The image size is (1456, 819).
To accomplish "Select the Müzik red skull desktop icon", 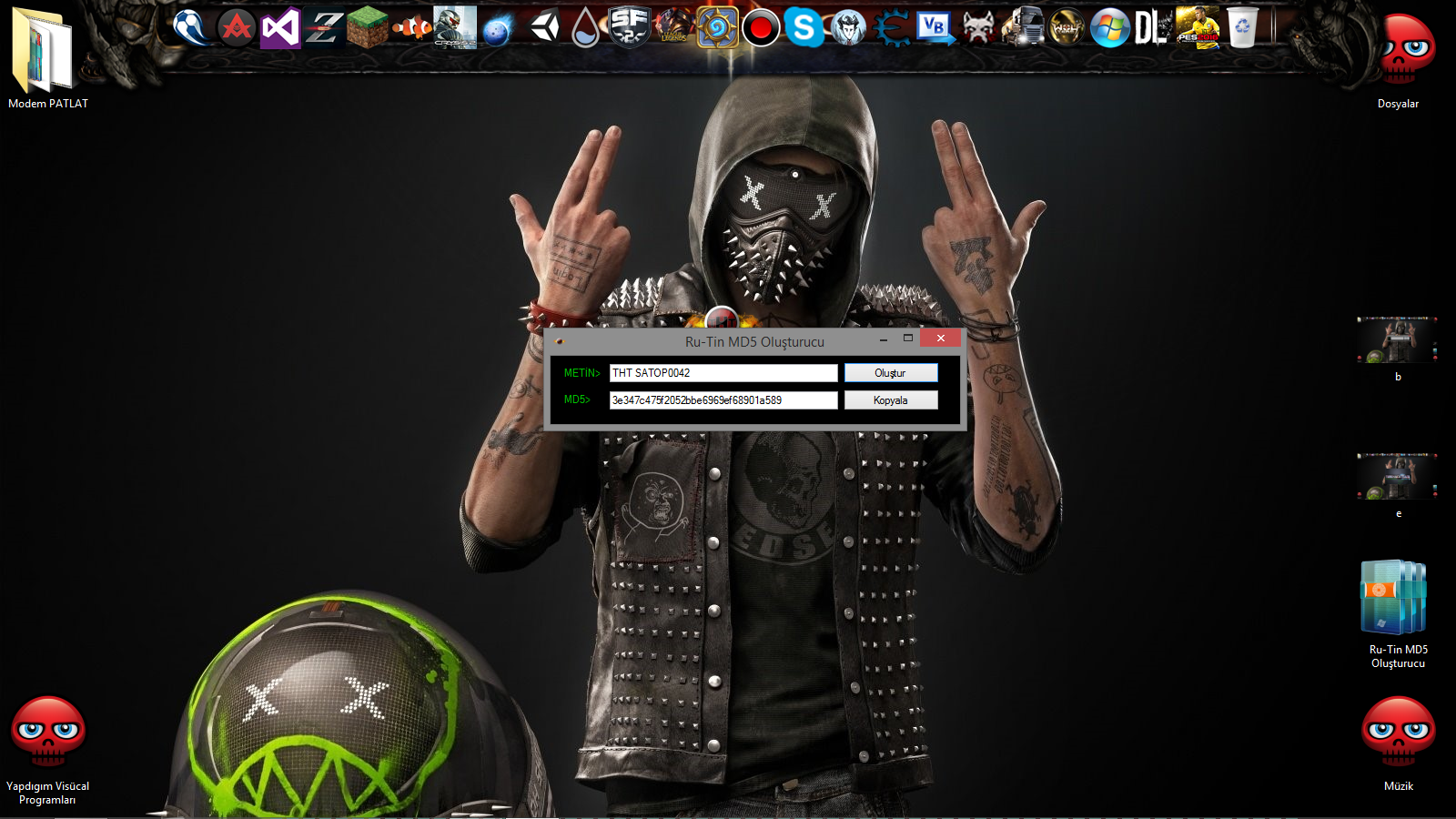I will point(1399,744).
